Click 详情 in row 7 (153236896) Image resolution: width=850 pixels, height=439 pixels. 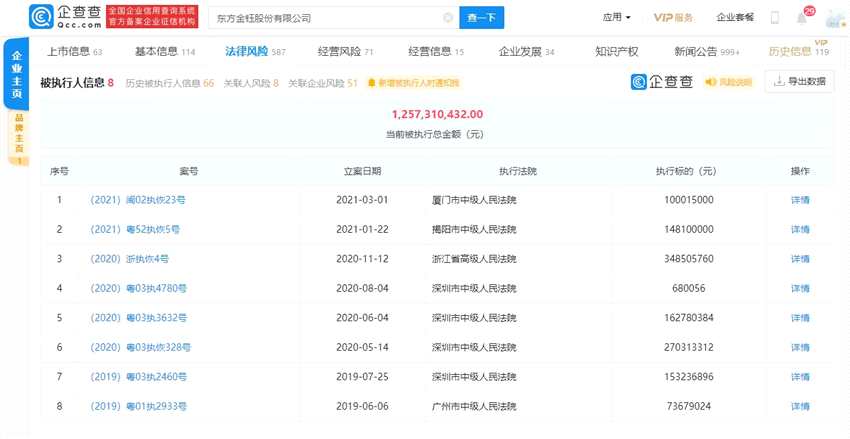[800, 377]
